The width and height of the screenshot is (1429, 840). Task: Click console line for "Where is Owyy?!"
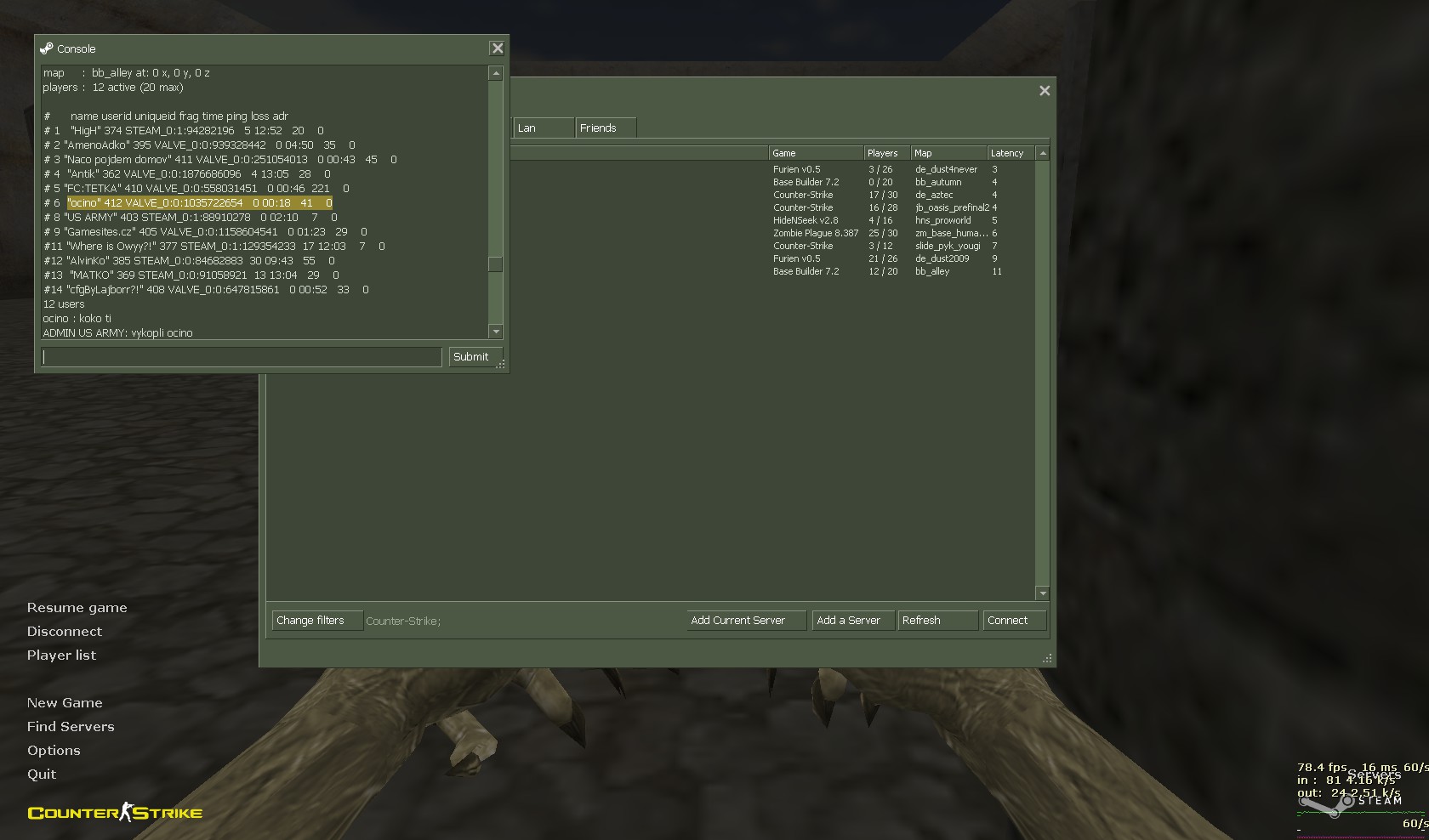(x=214, y=247)
